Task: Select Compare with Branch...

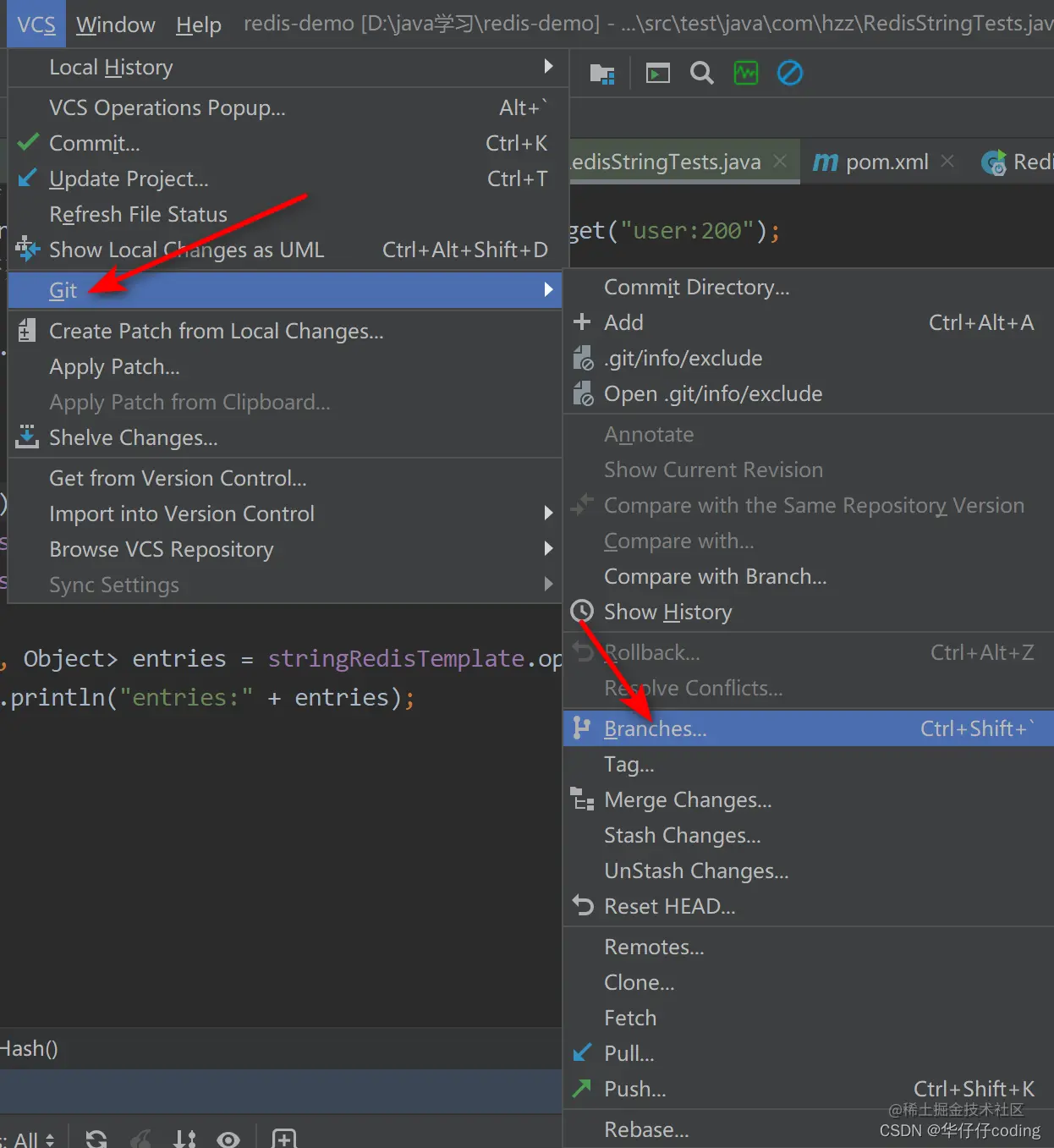Action: (x=809, y=576)
